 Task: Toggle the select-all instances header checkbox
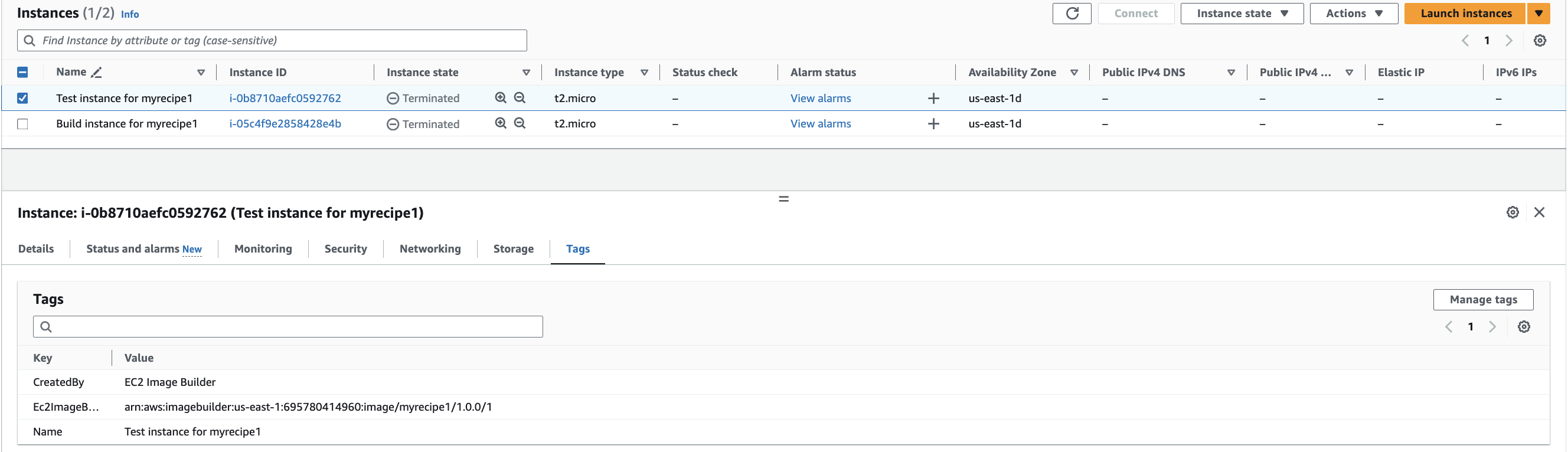pyautogui.click(x=22, y=73)
